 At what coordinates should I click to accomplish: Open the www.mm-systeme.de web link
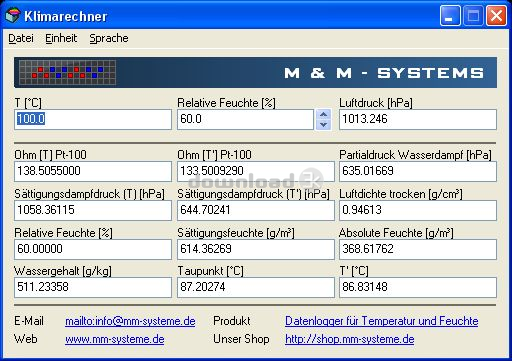click(x=115, y=339)
